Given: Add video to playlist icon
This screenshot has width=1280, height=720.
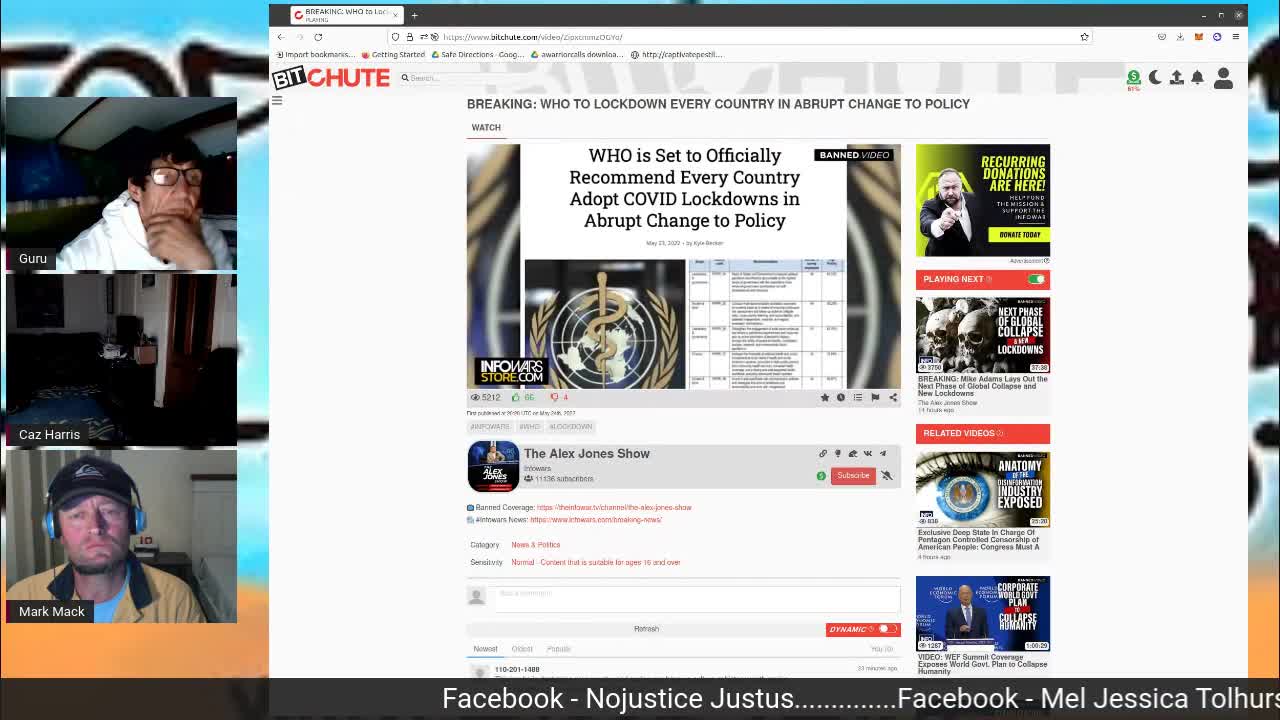Looking at the screenshot, I should 857,397.
